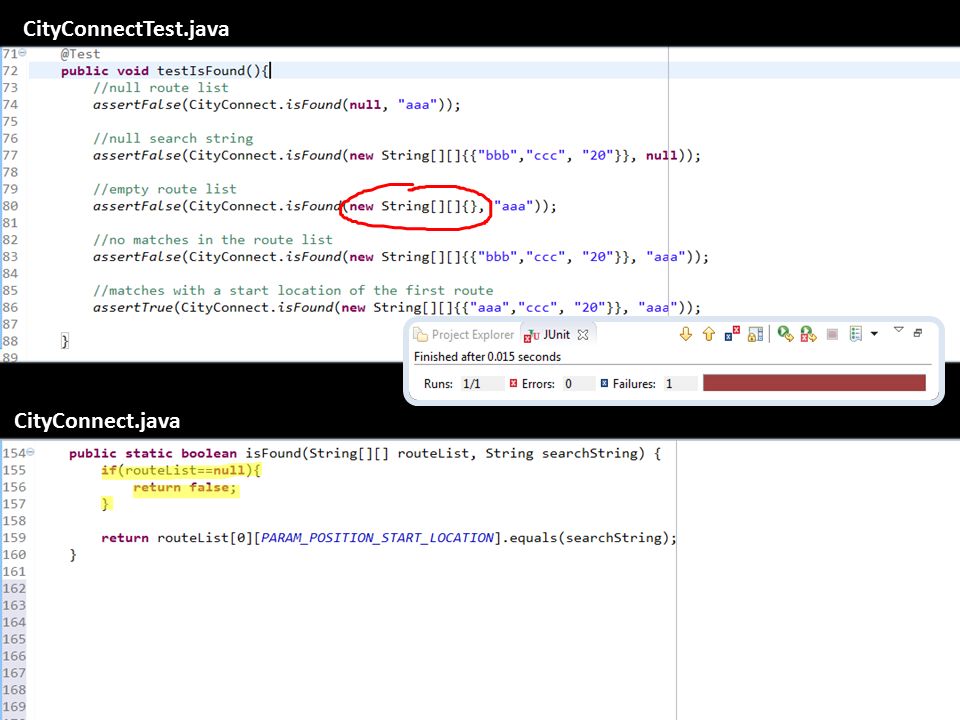Click the 'Runs: 1/1' counter value
This screenshot has height=720, width=960.
[x=471, y=384]
